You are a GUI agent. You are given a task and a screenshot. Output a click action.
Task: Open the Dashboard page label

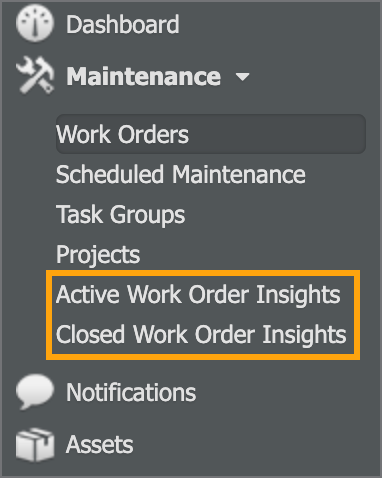point(123,24)
